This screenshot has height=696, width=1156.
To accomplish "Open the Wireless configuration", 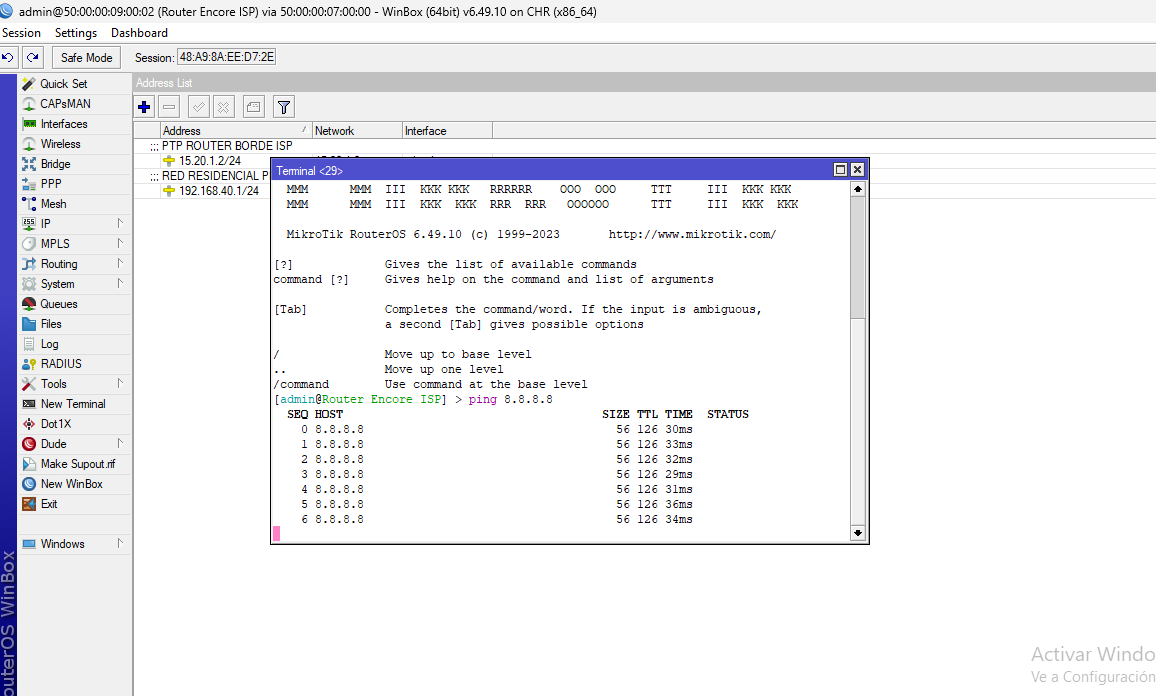I will pyautogui.click(x=60, y=143).
